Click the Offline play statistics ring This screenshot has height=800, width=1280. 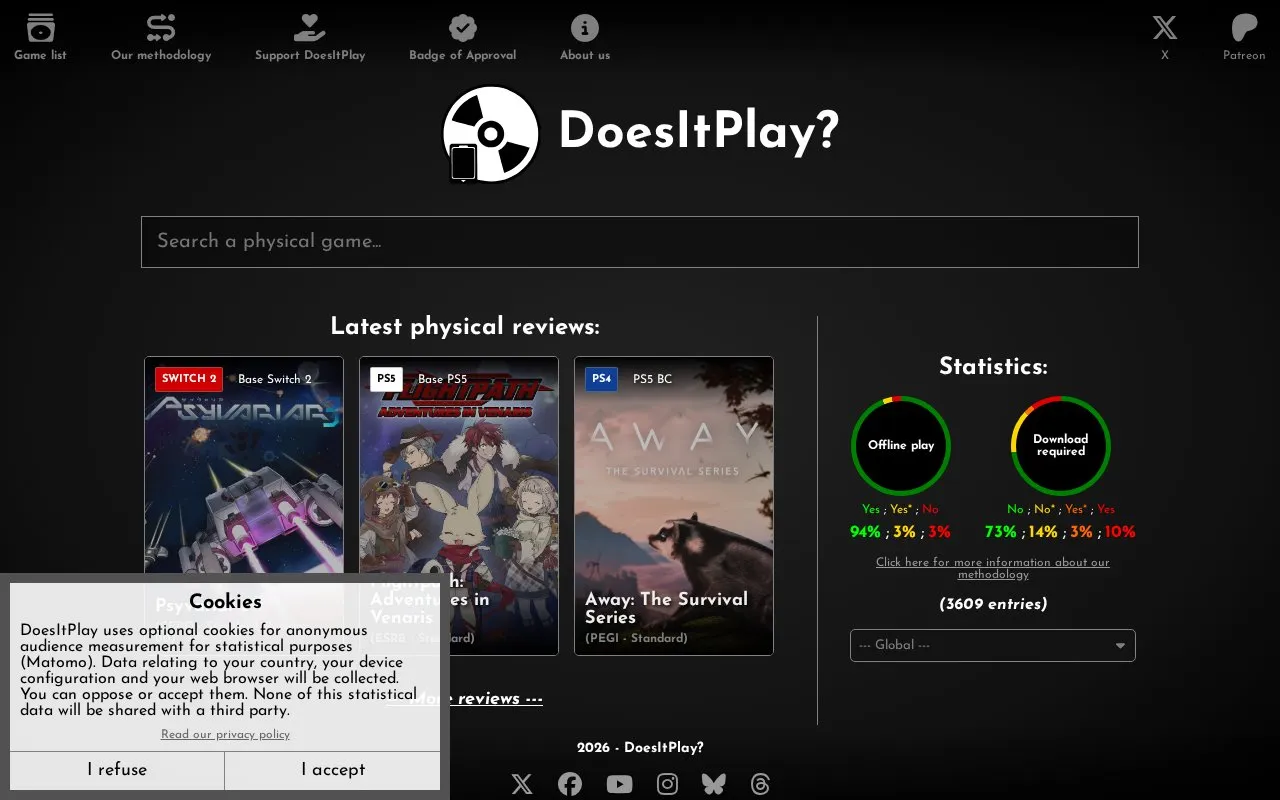pos(901,446)
